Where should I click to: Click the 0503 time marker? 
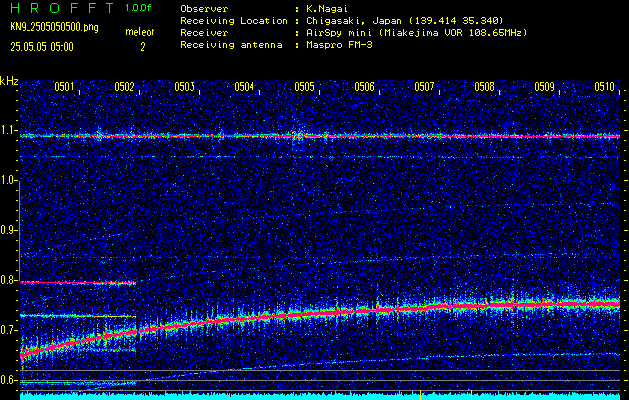pyautogui.click(x=185, y=87)
